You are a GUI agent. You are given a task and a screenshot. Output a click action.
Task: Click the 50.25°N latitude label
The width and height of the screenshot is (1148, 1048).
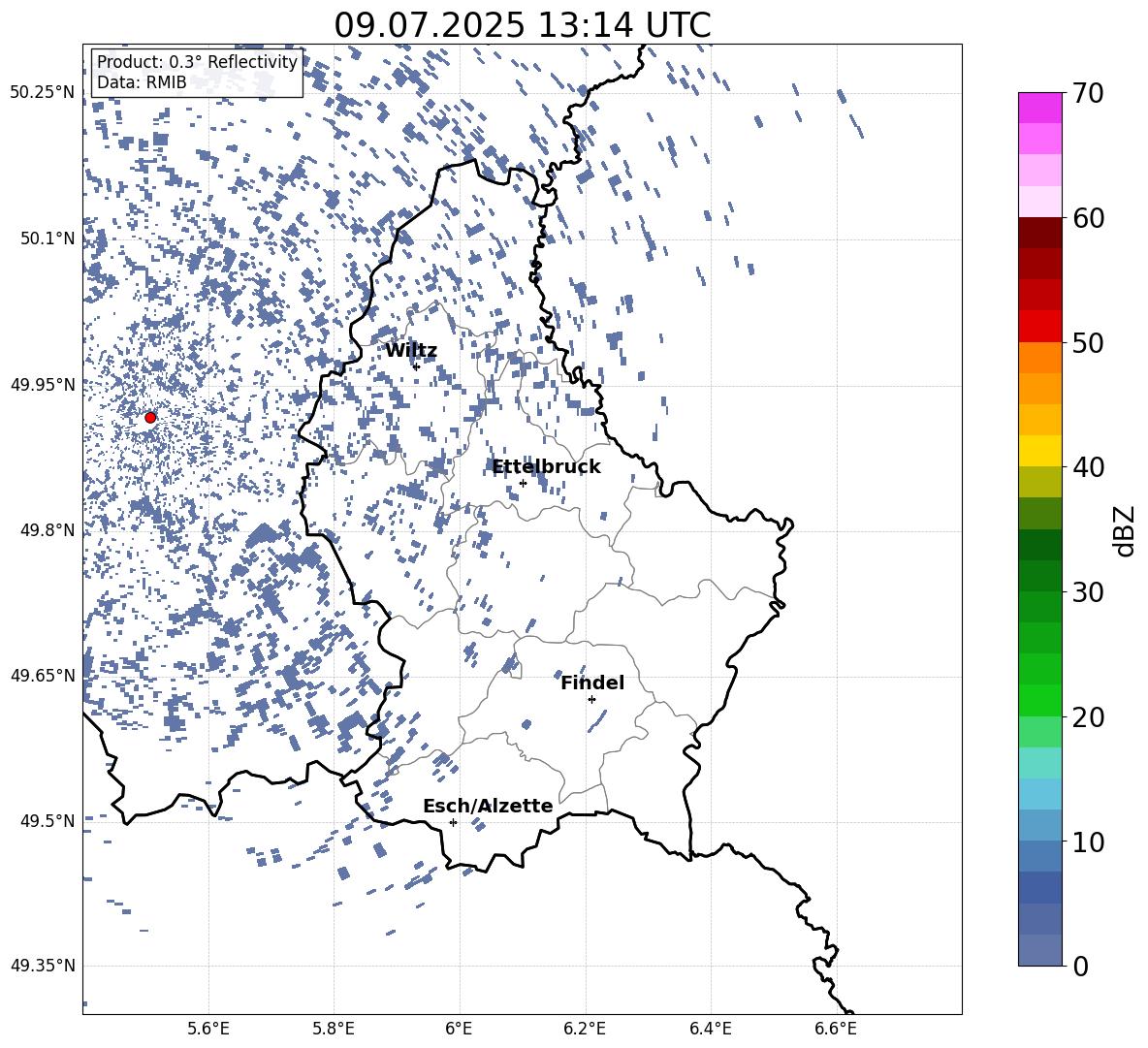click(x=43, y=93)
